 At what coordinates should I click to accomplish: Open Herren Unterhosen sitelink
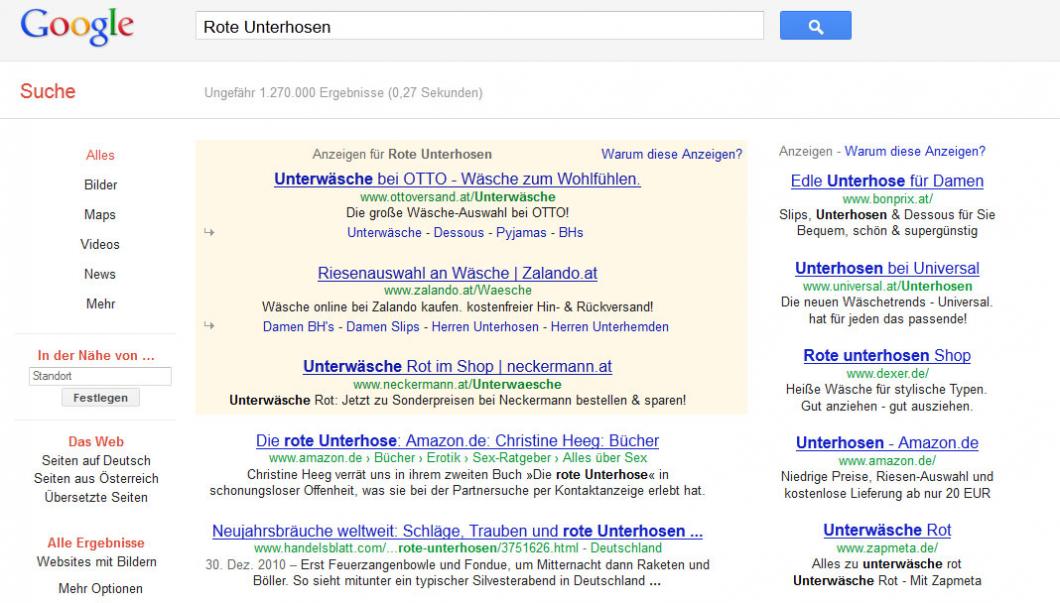[485, 327]
